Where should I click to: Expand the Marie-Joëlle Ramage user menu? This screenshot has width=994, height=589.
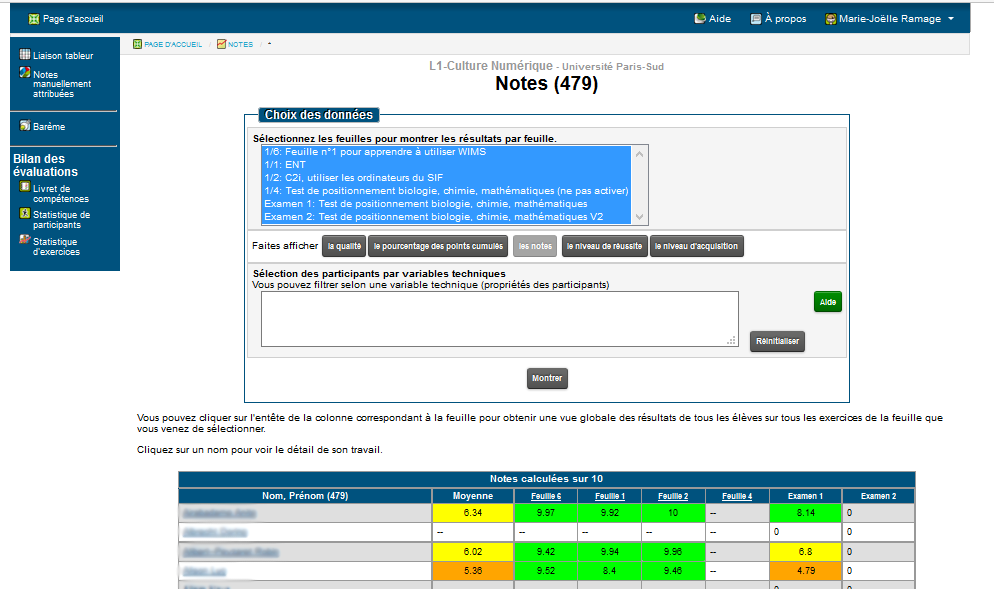coord(889,19)
